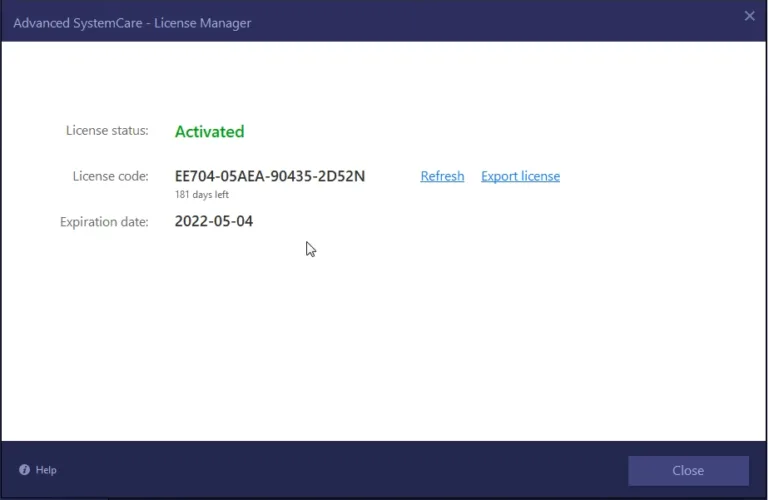Click the Advanced SystemCare - License Manager title
The height and width of the screenshot is (500, 769).
[x=132, y=22]
